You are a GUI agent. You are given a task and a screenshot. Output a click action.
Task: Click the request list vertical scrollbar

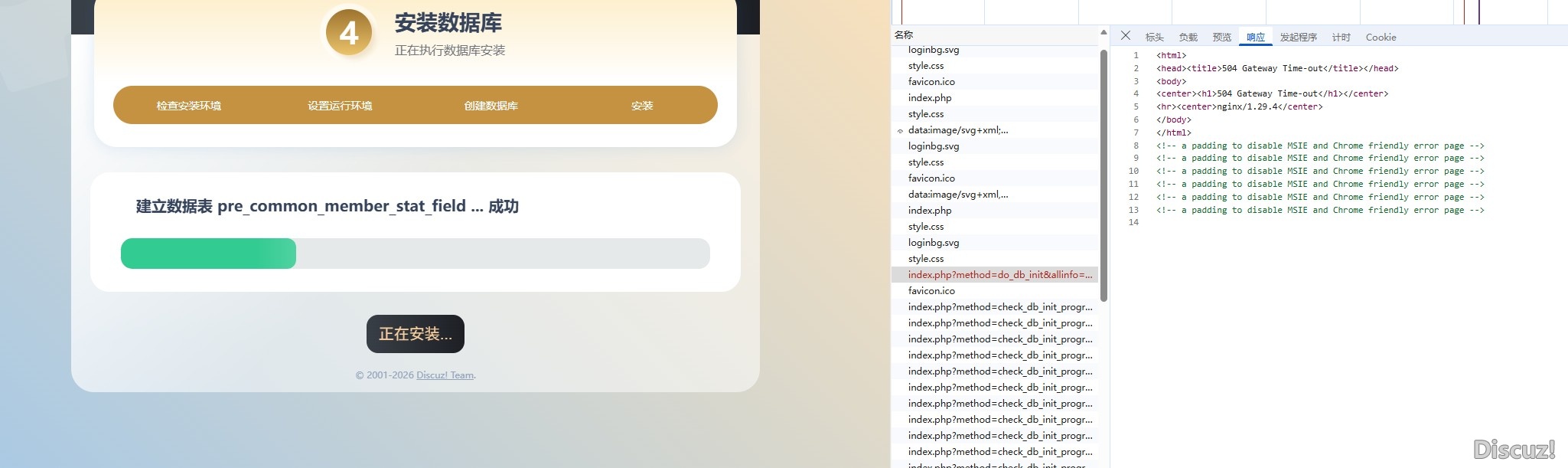(1103, 176)
